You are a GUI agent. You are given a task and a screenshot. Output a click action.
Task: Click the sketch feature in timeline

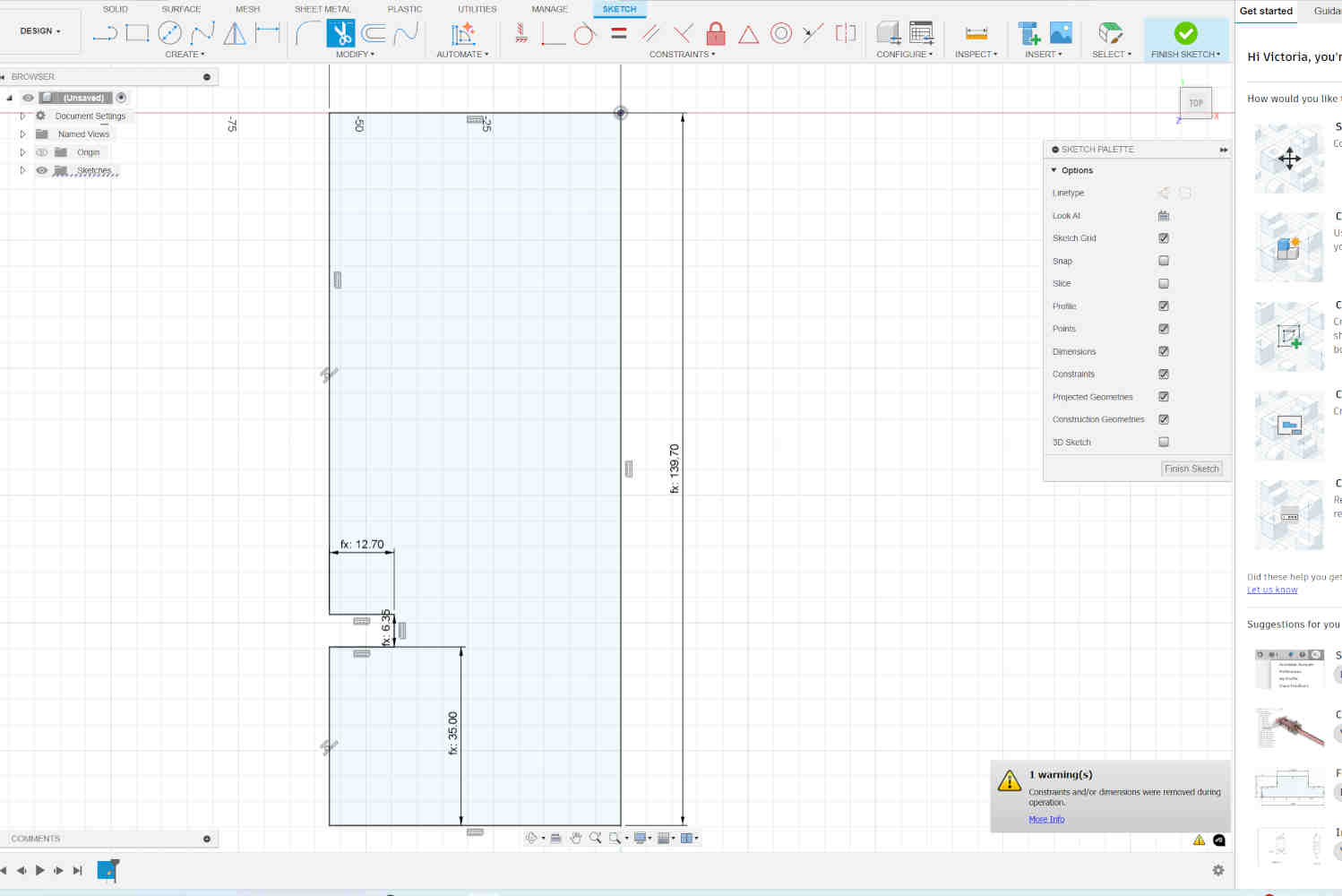tap(108, 869)
